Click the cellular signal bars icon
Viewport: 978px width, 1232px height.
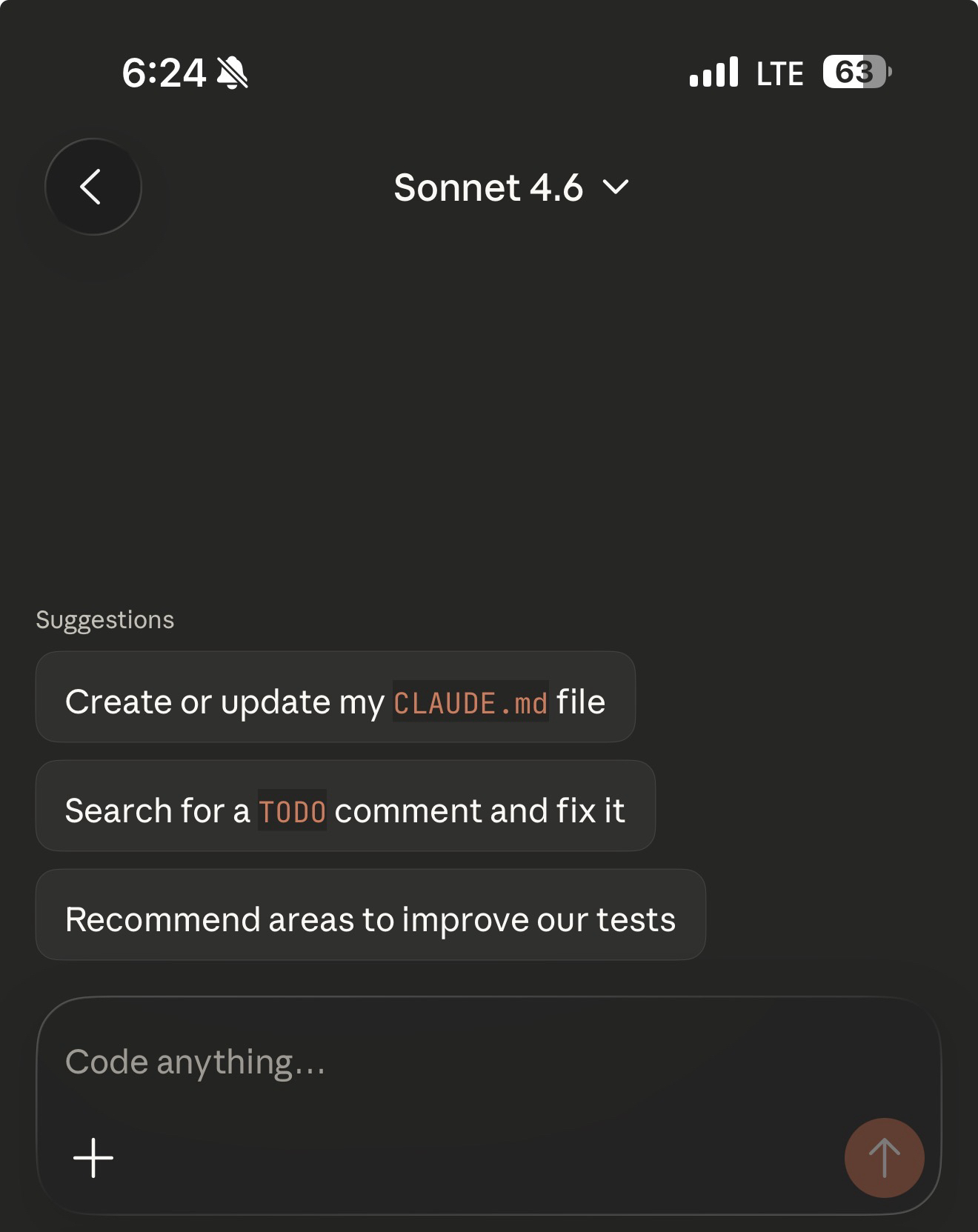point(713,73)
